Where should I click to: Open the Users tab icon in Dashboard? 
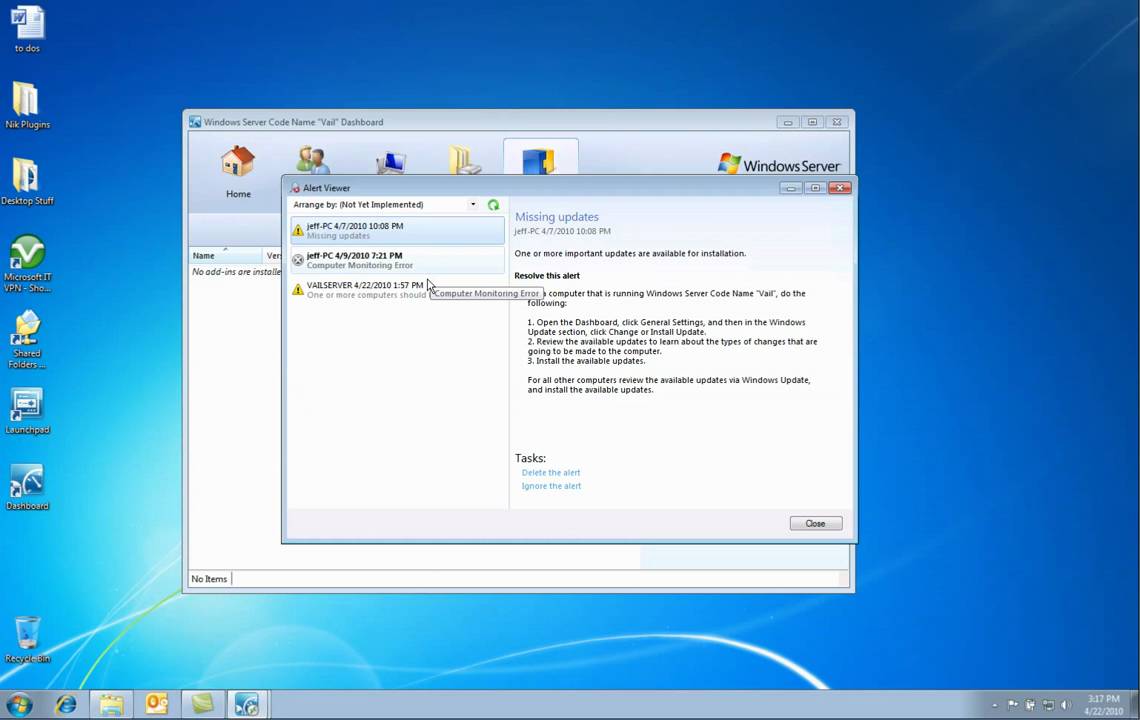coord(313,160)
